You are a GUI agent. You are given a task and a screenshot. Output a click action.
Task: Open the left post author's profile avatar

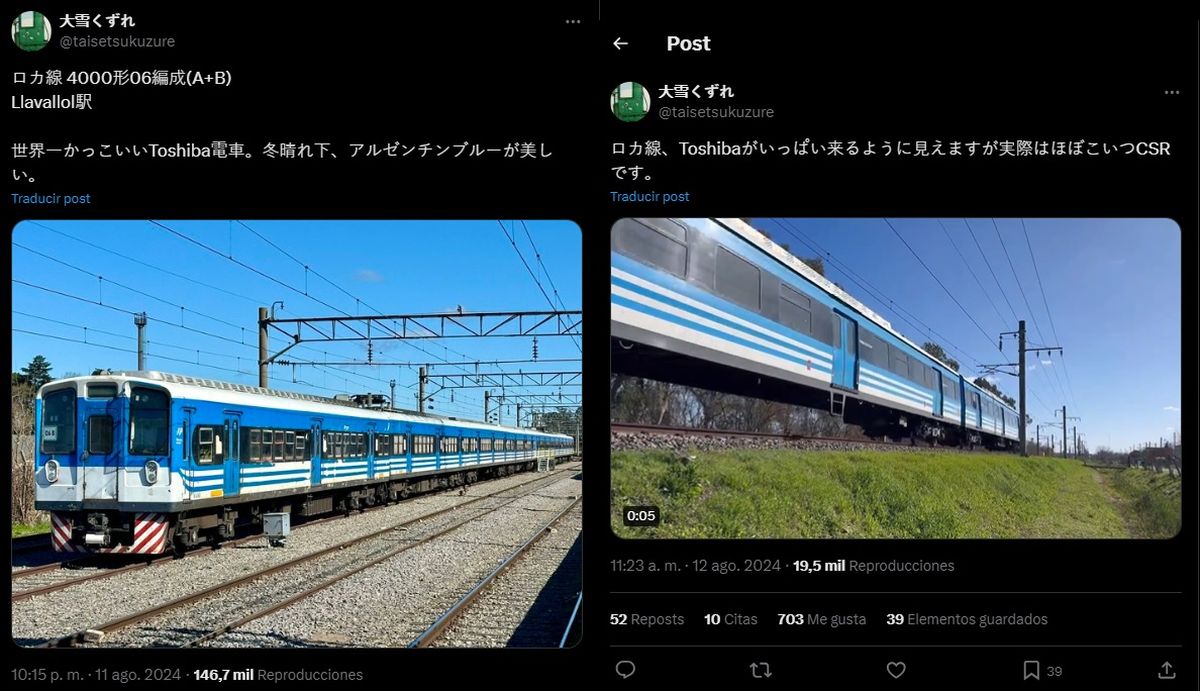pyautogui.click(x=31, y=31)
